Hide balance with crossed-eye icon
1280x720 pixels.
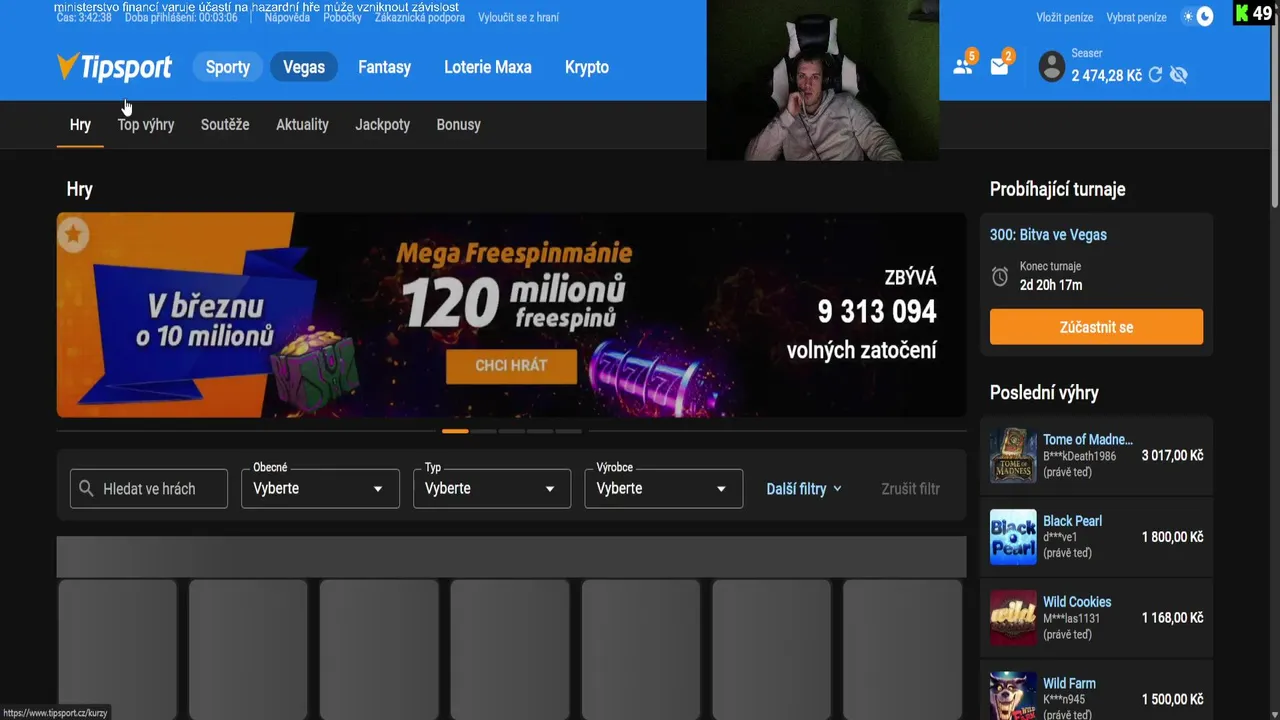click(x=1179, y=75)
